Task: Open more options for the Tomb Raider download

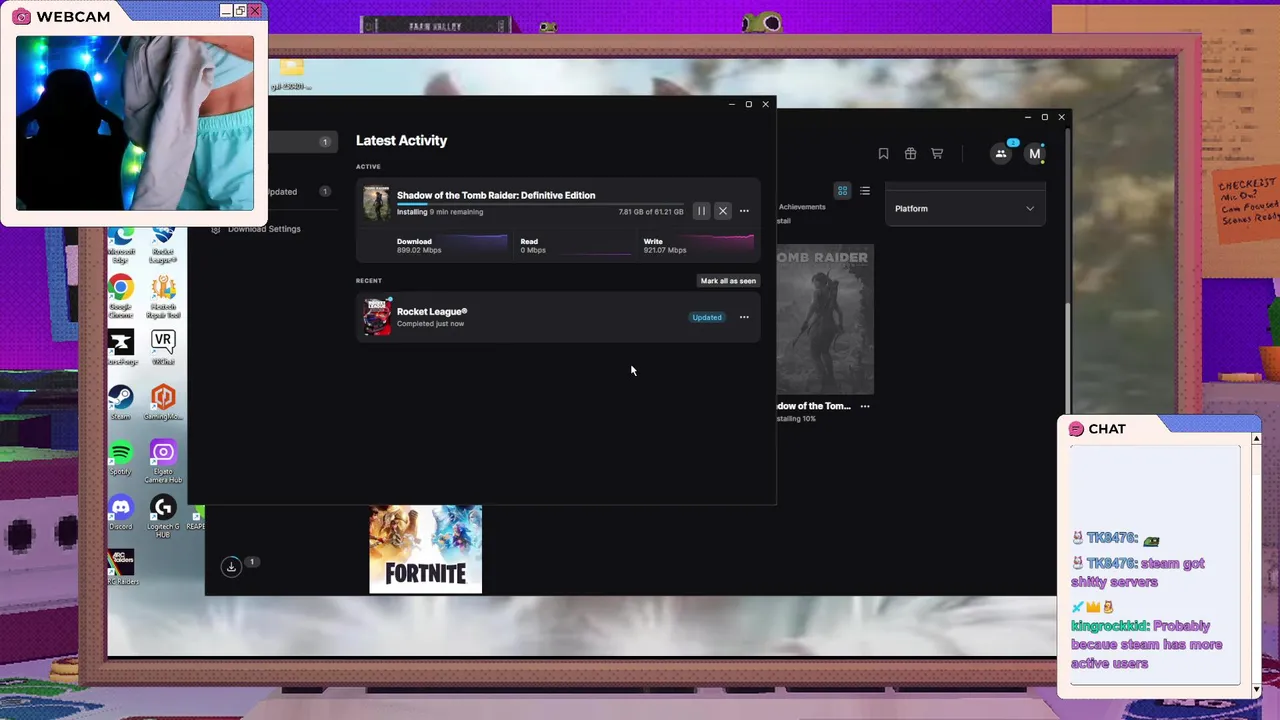Action: pos(744,211)
